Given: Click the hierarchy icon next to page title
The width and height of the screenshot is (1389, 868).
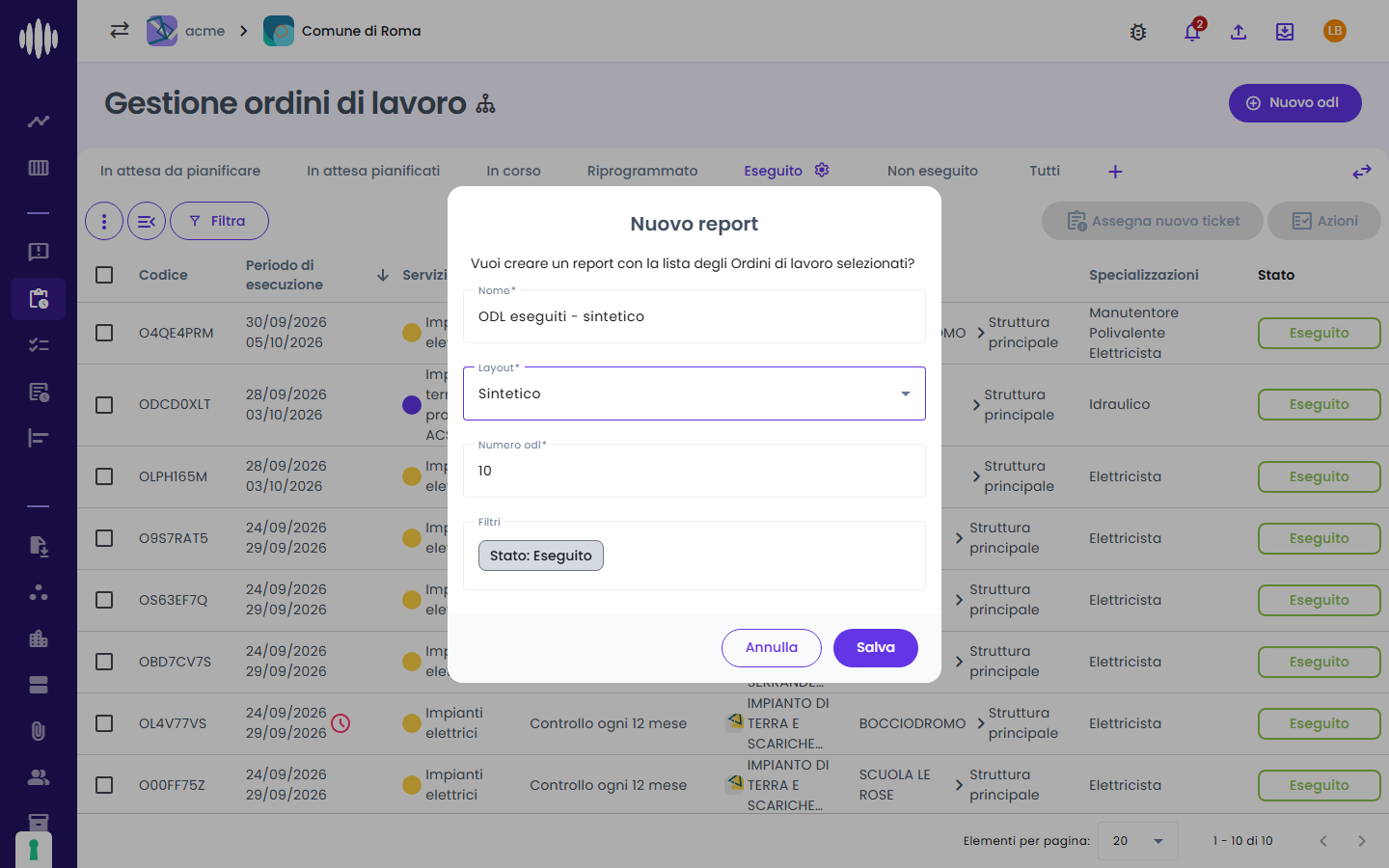Looking at the screenshot, I should [x=486, y=104].
